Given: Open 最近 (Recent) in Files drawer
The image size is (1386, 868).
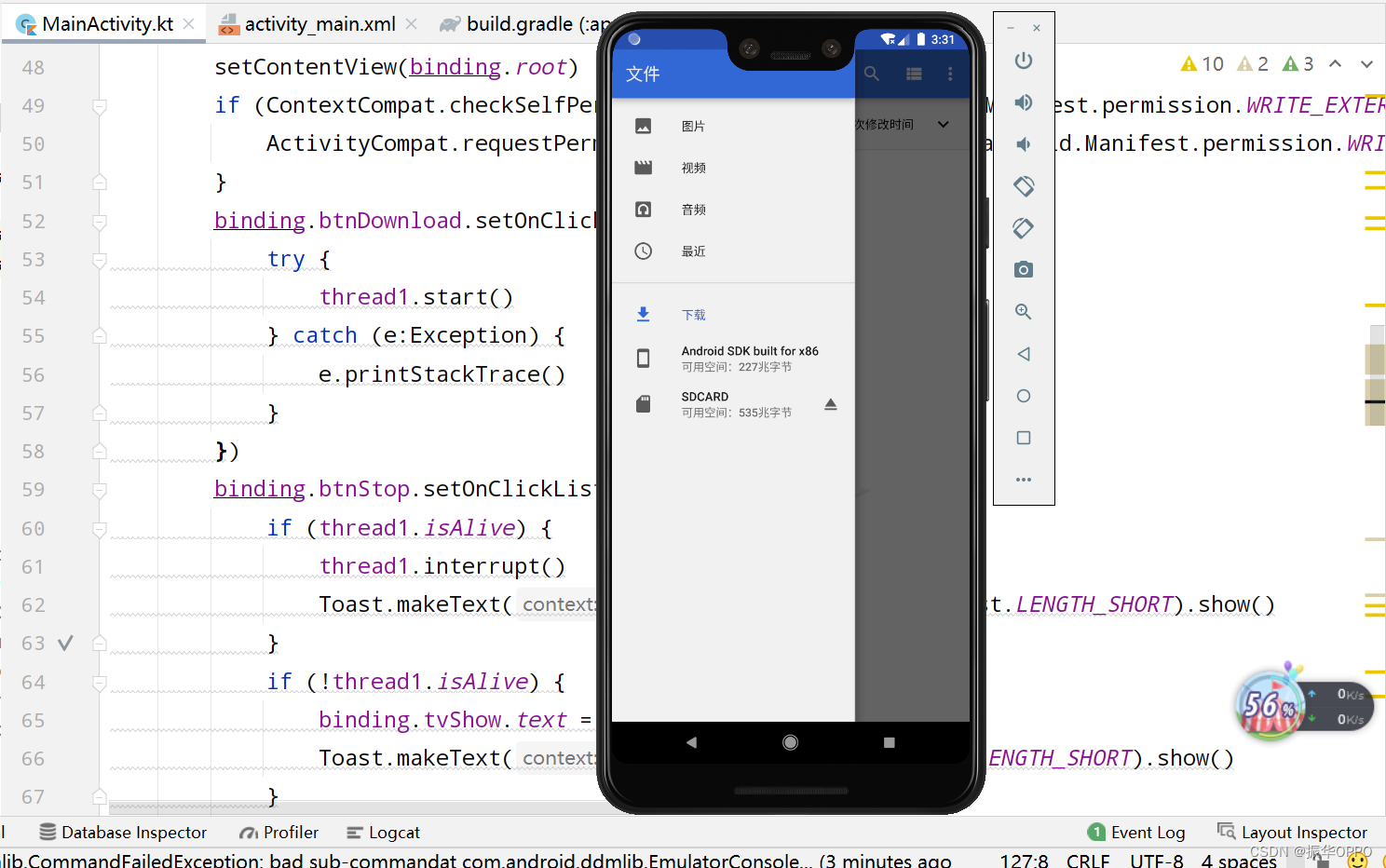Looking at the screenshot, I should 733,251.
